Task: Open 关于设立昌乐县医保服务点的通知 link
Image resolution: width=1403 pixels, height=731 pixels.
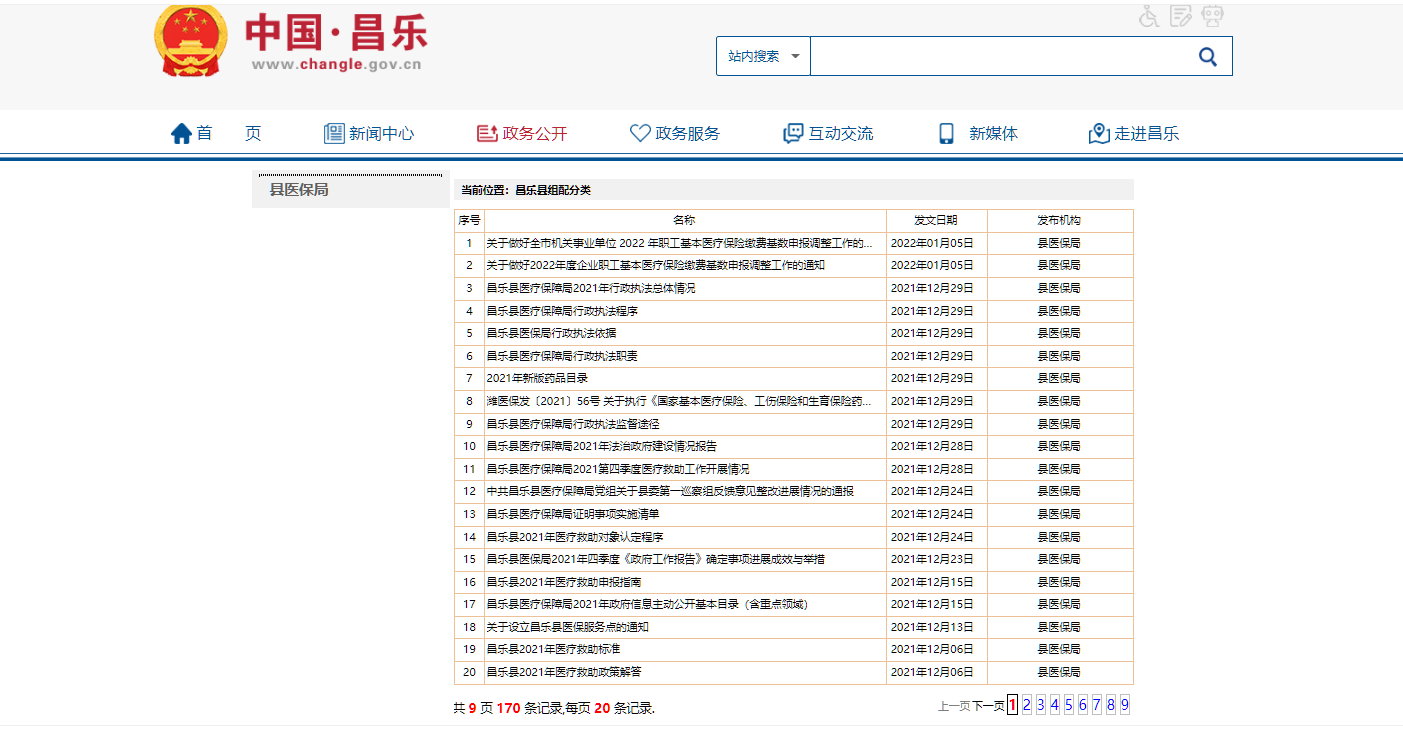Action: point(568,627)
